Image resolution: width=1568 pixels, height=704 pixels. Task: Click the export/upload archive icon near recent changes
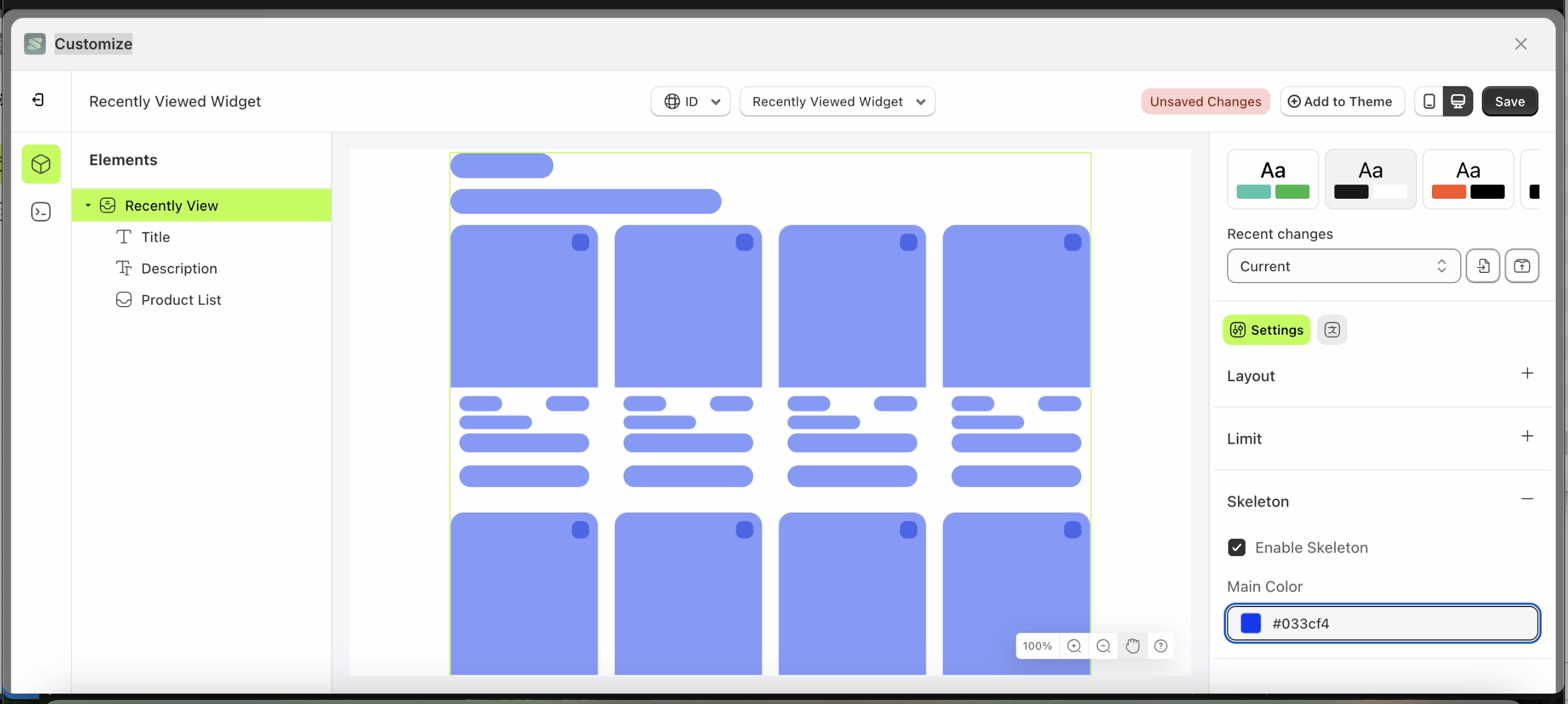(x=1522, y=266)
